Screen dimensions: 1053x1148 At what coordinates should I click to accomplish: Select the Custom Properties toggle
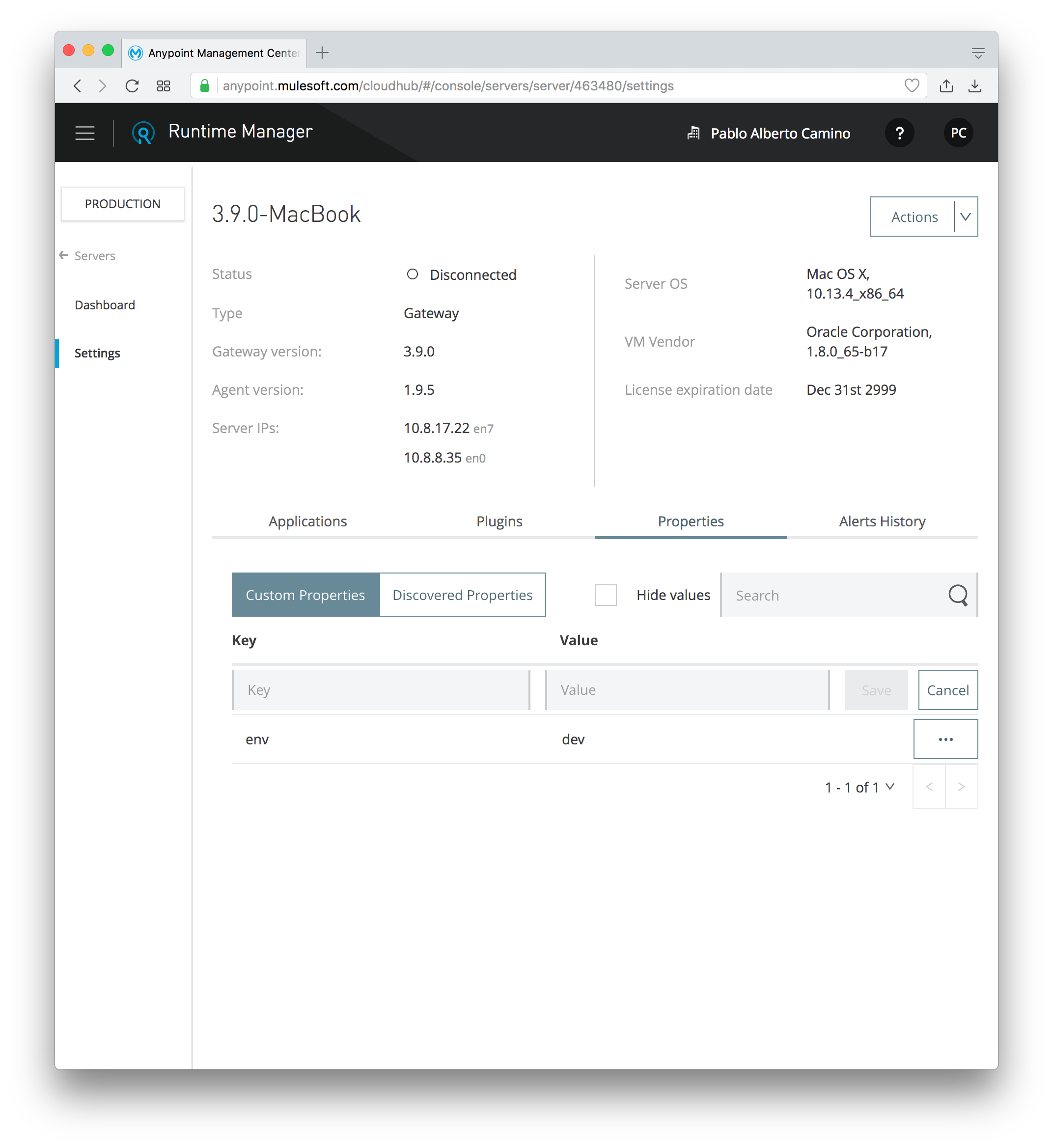tap(305, 595)
